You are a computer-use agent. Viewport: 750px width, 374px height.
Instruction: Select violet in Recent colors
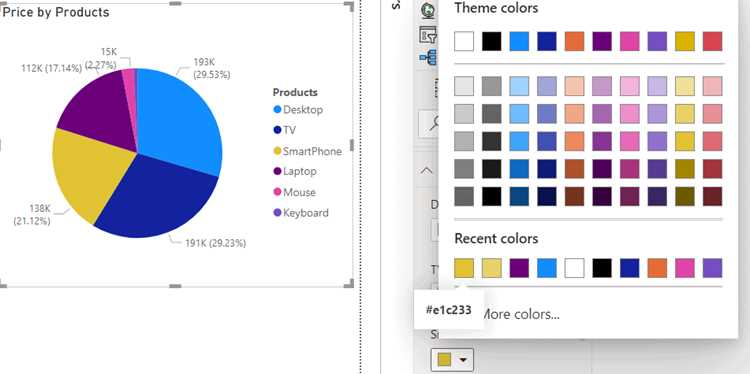[x=713, y=268]
